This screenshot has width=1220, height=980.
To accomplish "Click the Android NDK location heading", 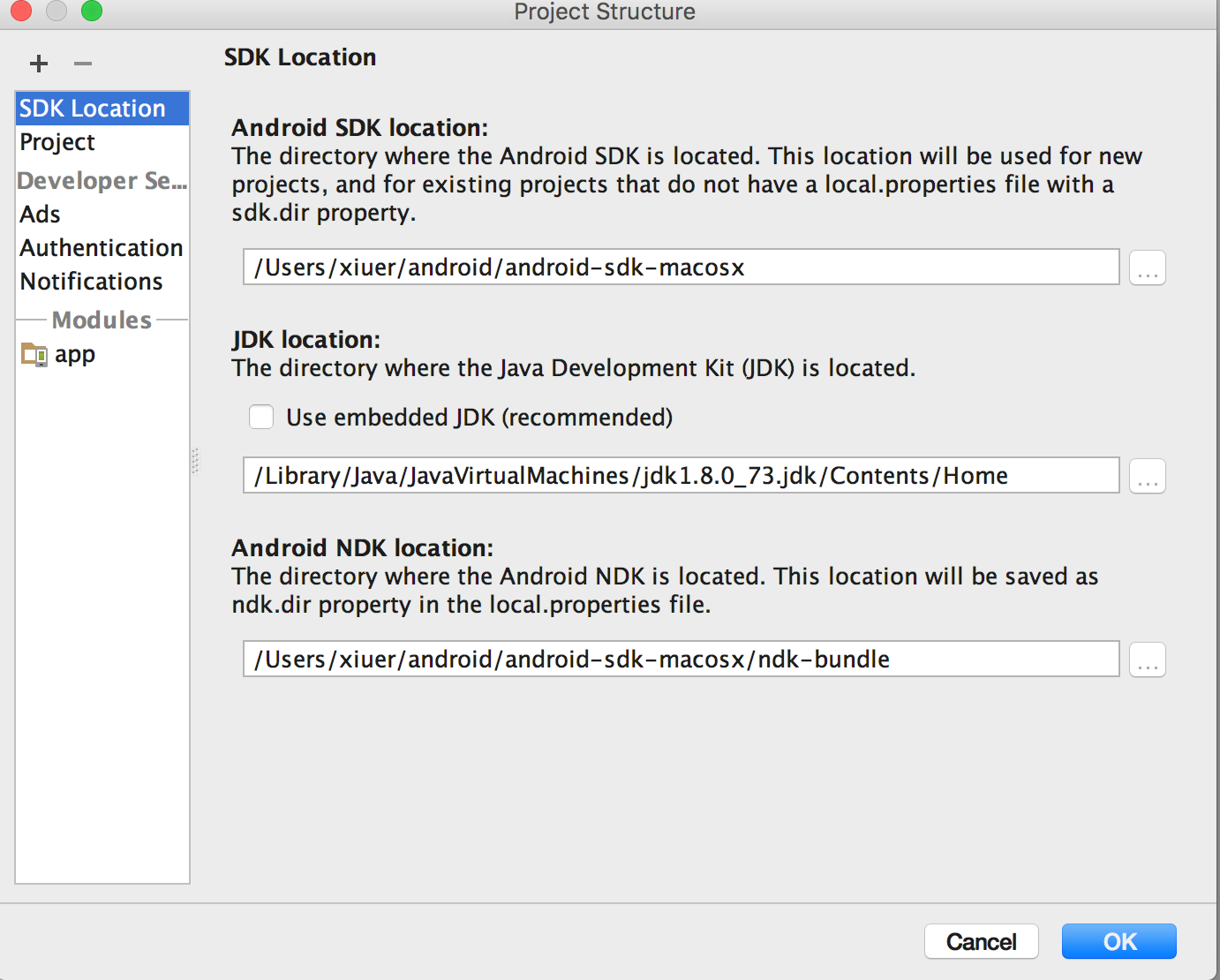I will [363, 548].
